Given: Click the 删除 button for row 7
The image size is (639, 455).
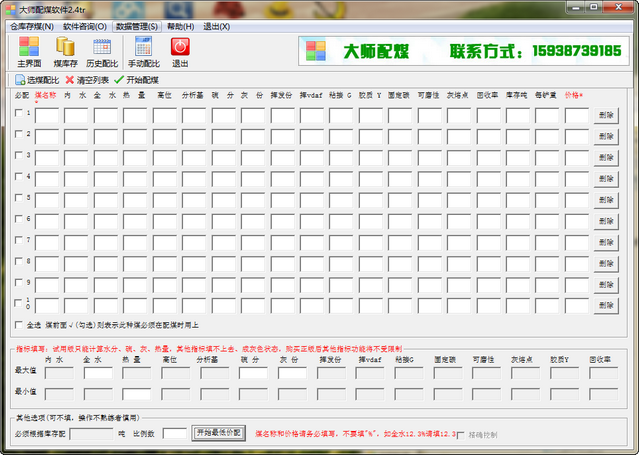Looking at the screenshot, I should [606, 243].
